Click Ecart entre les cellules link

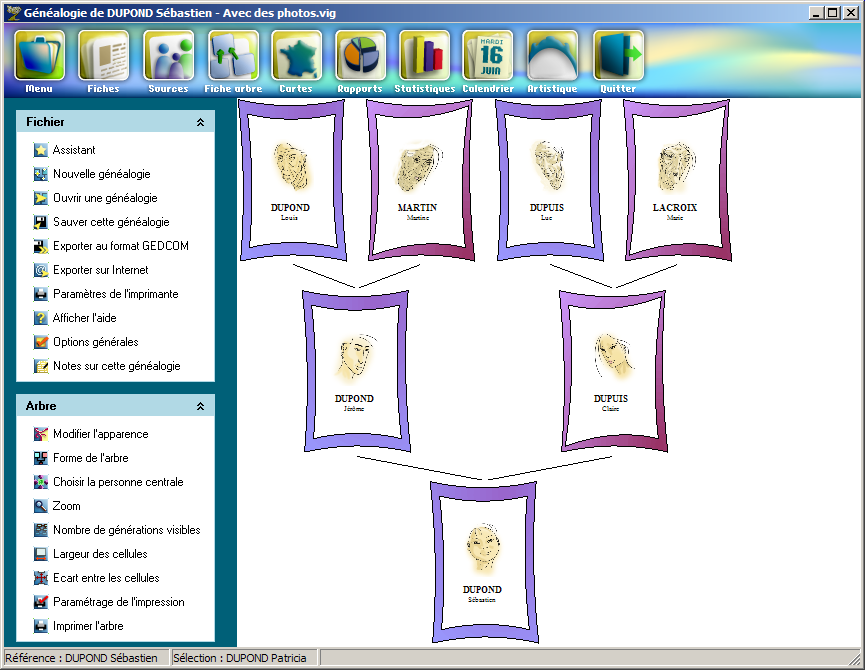click(106, 578)
